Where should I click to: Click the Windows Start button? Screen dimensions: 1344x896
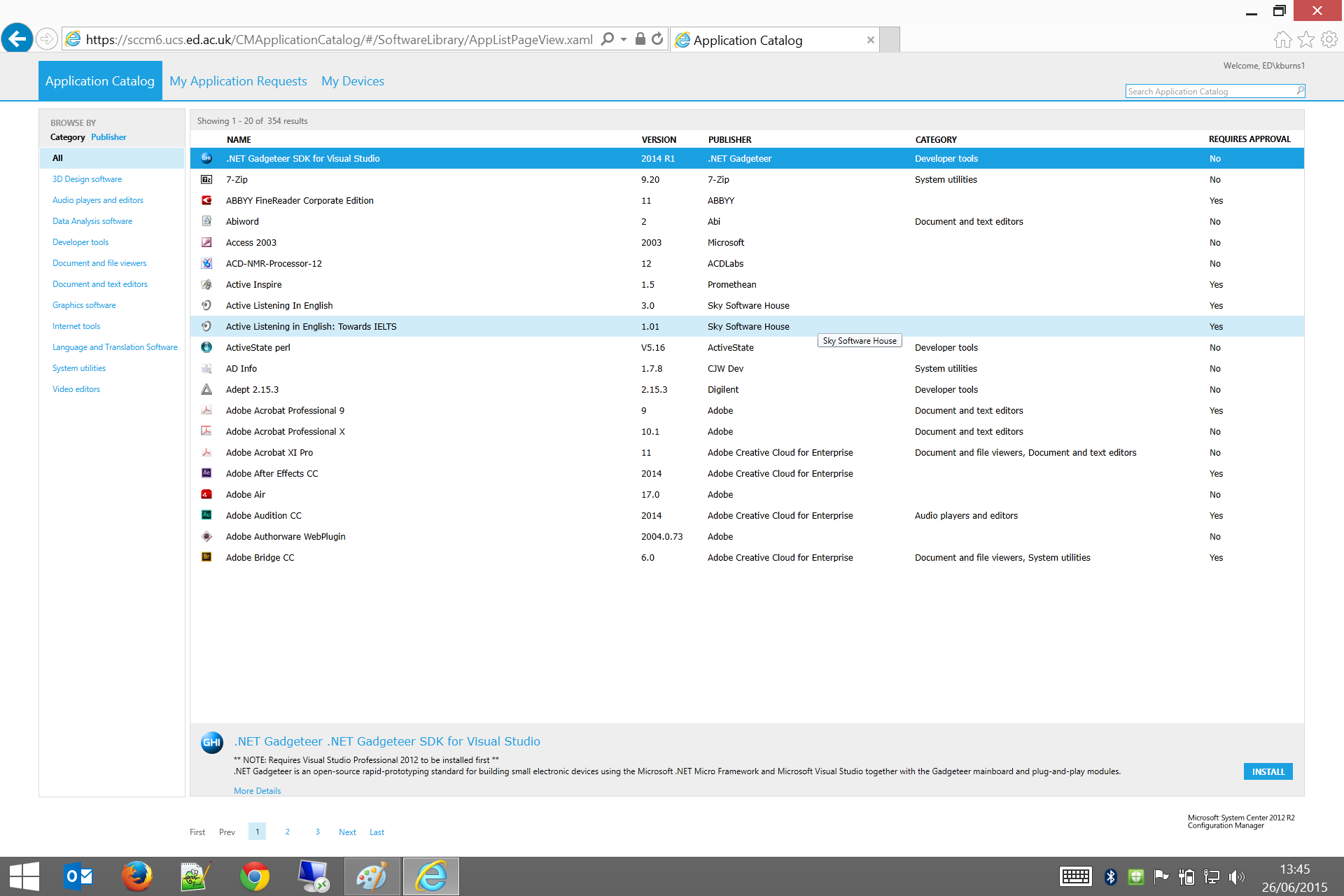pos(24,876)
